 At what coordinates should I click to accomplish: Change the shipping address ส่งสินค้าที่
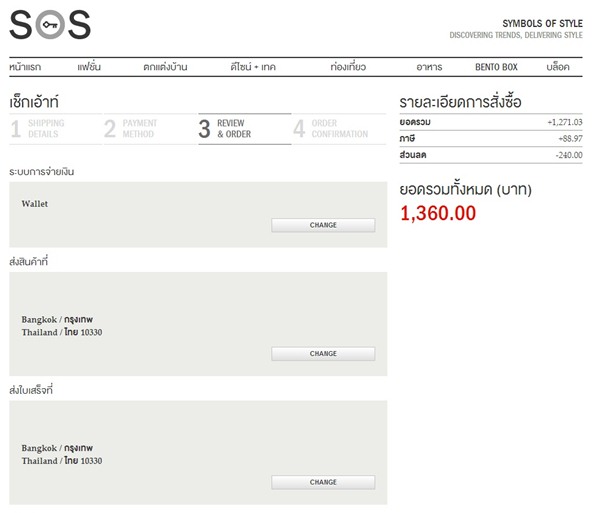[x=323, y=354]
